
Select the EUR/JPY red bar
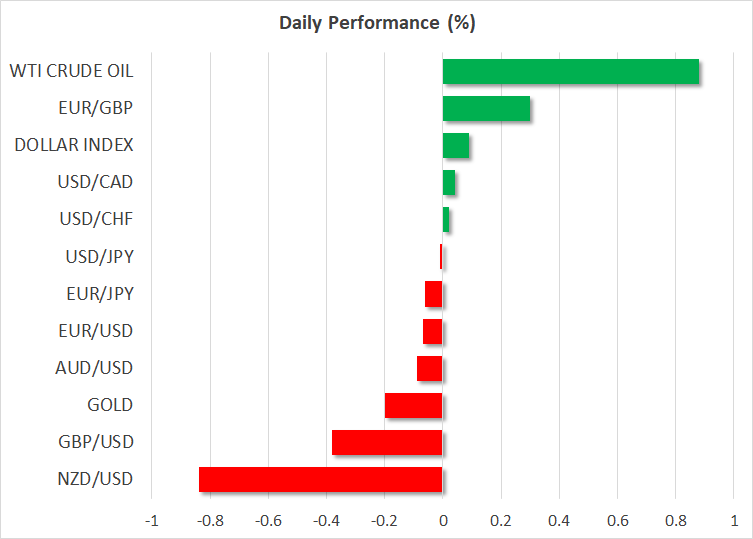click(x=433, y=294)
